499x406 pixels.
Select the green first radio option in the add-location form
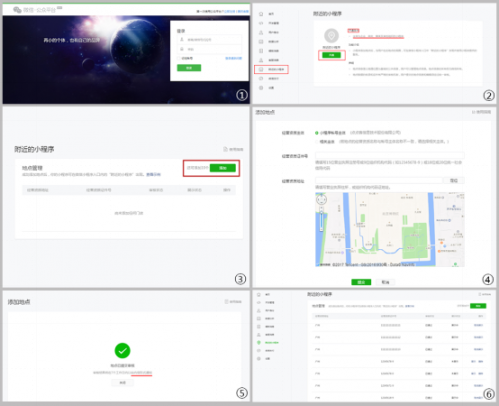(317, 133)
